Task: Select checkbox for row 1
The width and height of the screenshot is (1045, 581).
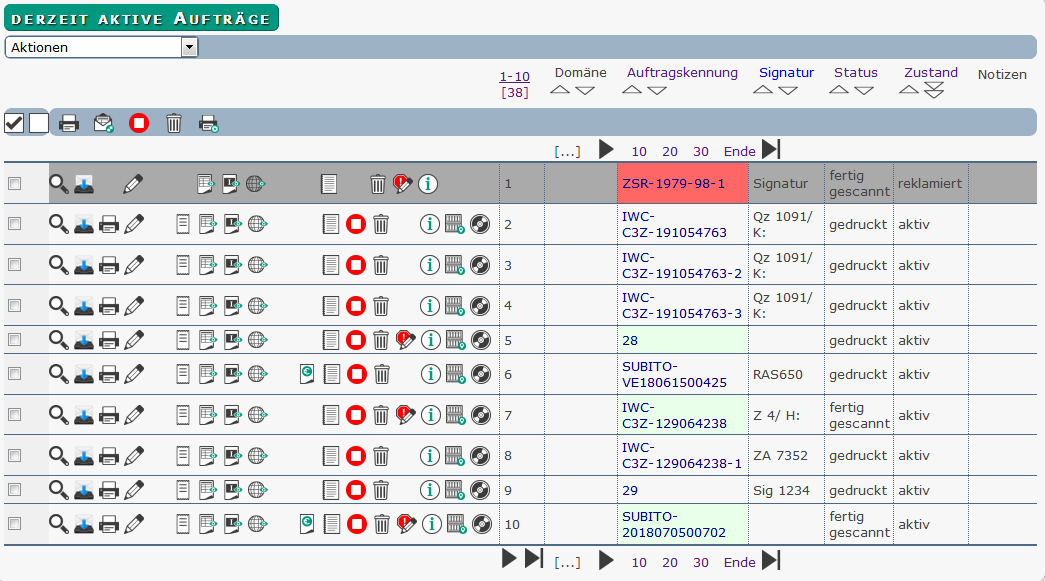Action: click(x=14, y=183)
